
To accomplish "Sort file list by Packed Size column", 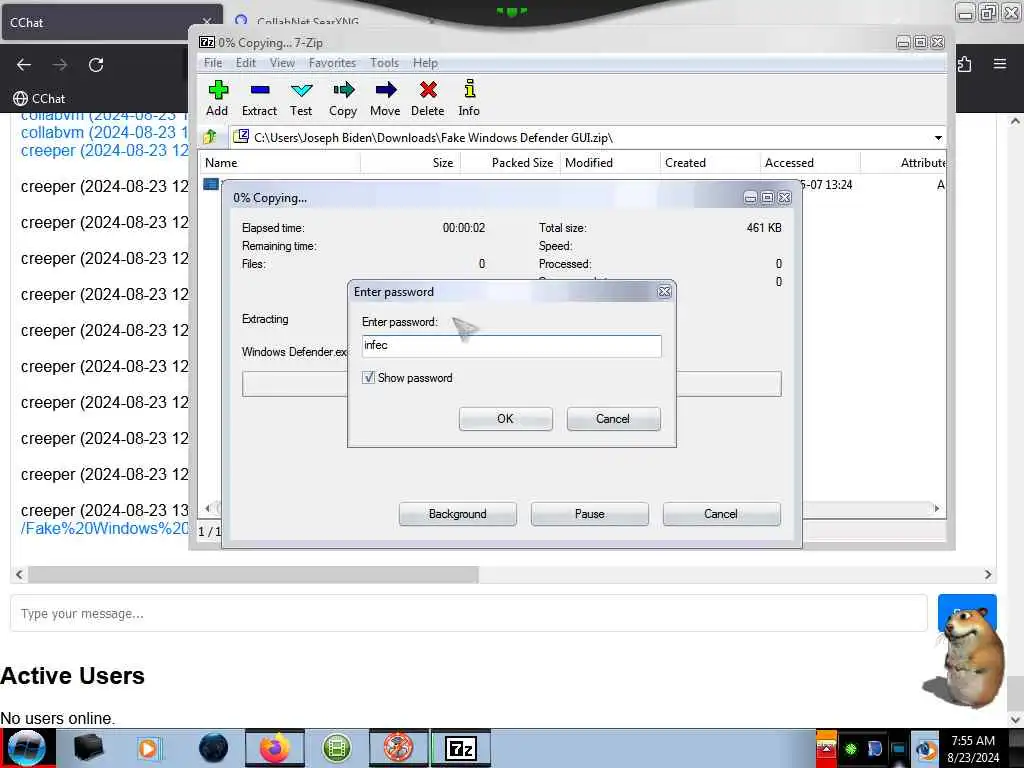I will point(511,163).
